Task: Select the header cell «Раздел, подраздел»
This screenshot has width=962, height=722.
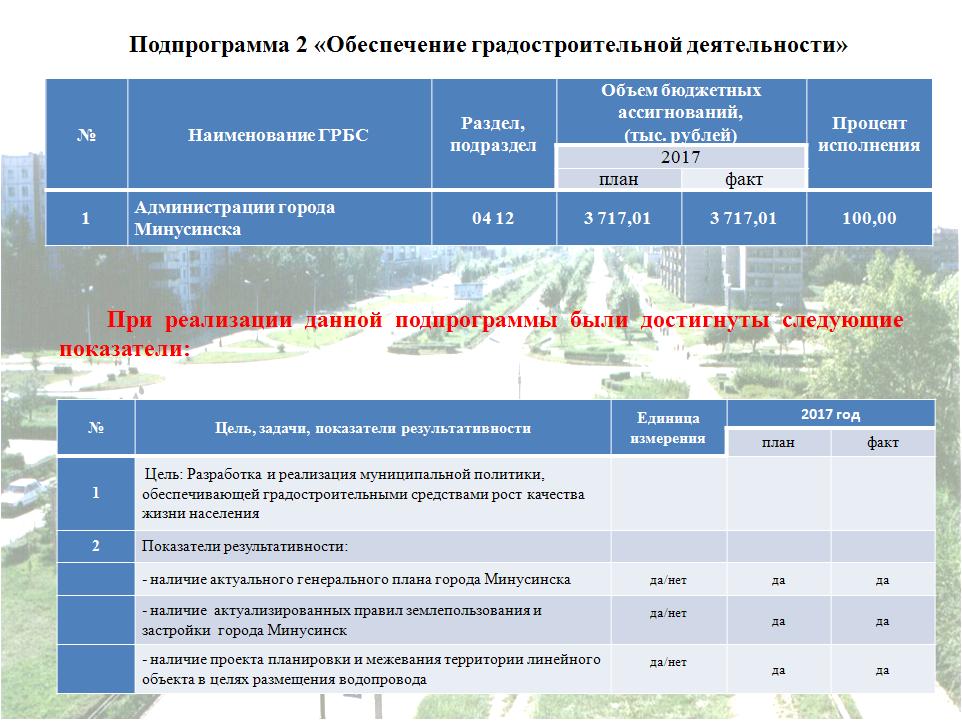Action: (x=494, y=134)
